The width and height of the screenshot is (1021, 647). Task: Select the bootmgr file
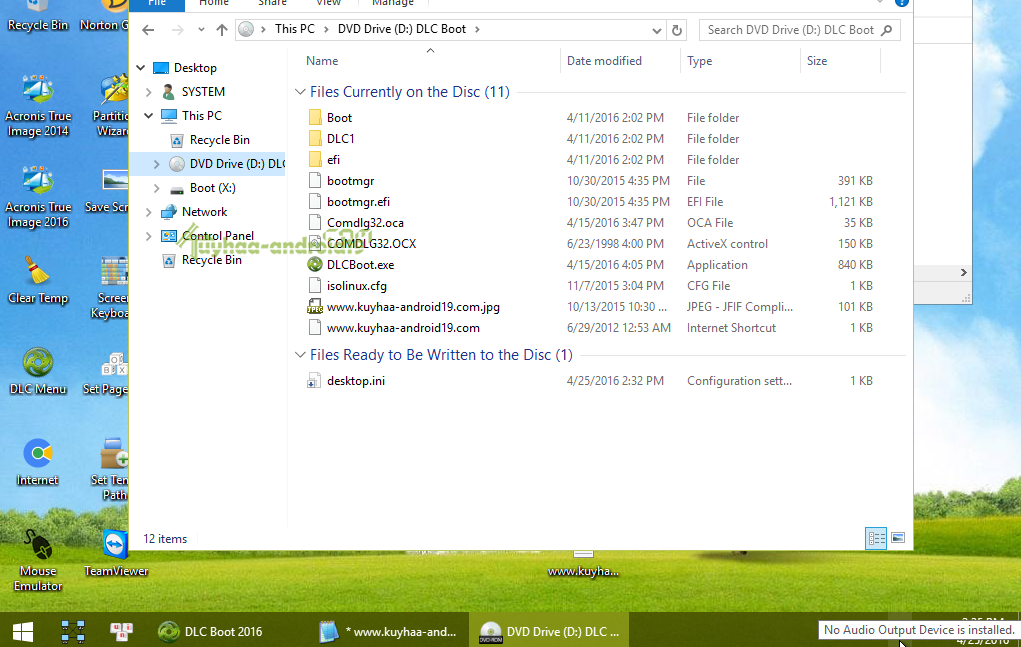[x=350, y=181]
